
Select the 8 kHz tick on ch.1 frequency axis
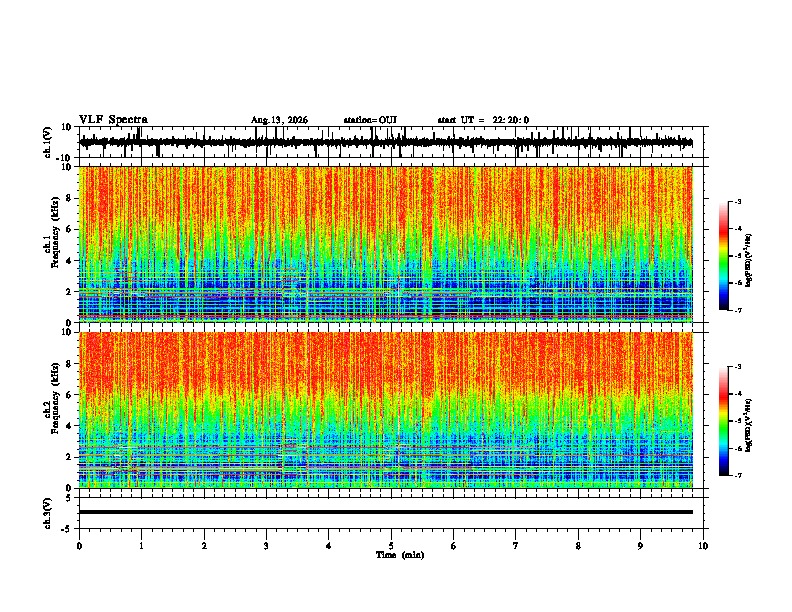pyautogui.click(x=69, y=198)
